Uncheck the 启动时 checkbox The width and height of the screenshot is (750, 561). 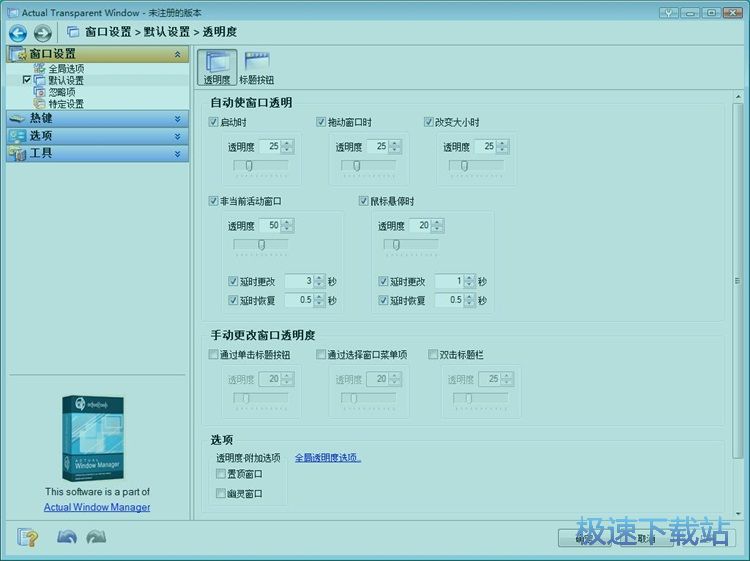213,122
